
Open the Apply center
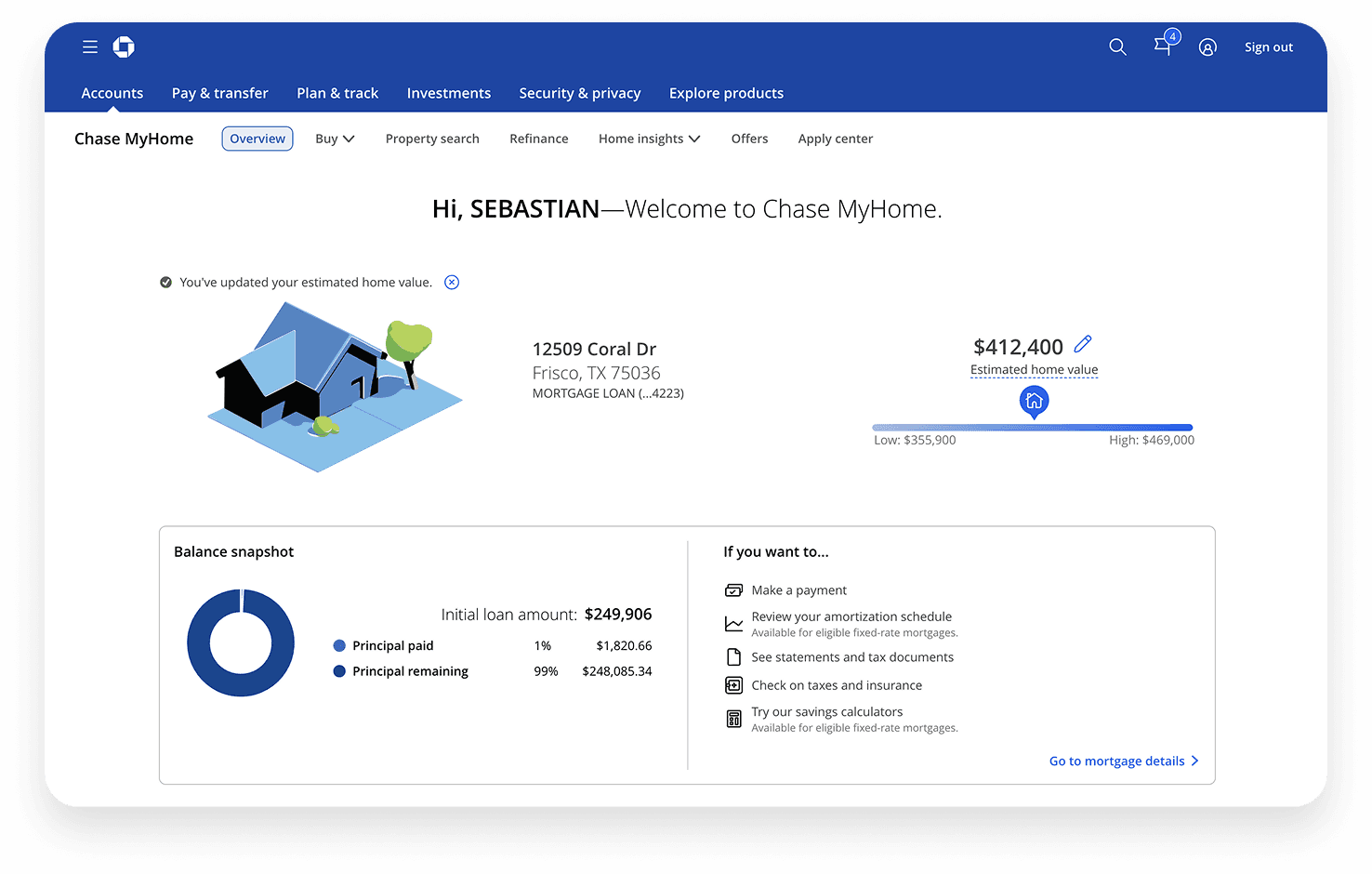[x=836, y=139]
